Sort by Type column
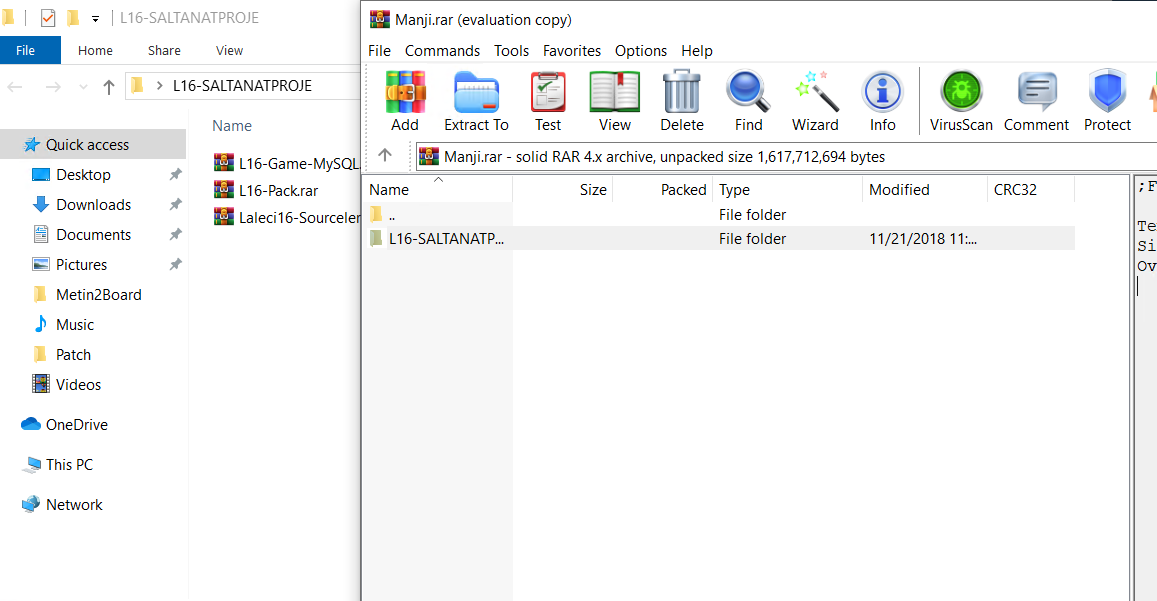The image size is (1157, 601). (x=787, y=190)
